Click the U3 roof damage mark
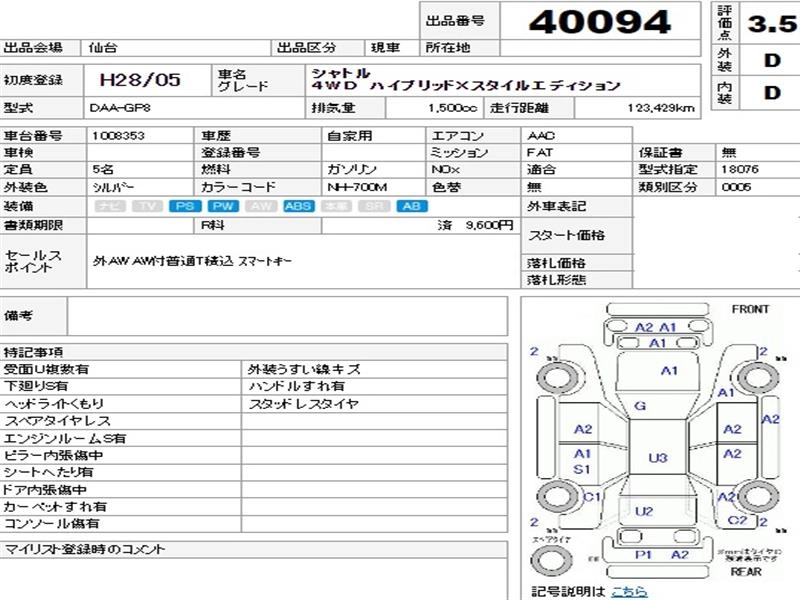Viewport: 800px width, 600px height. (x=658, y=458)
